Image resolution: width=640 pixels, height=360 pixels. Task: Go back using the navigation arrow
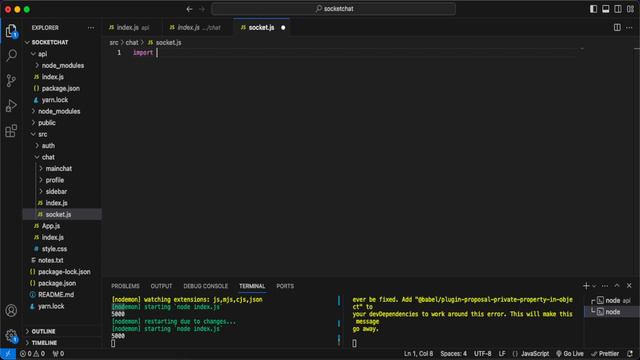coord(189,9)
